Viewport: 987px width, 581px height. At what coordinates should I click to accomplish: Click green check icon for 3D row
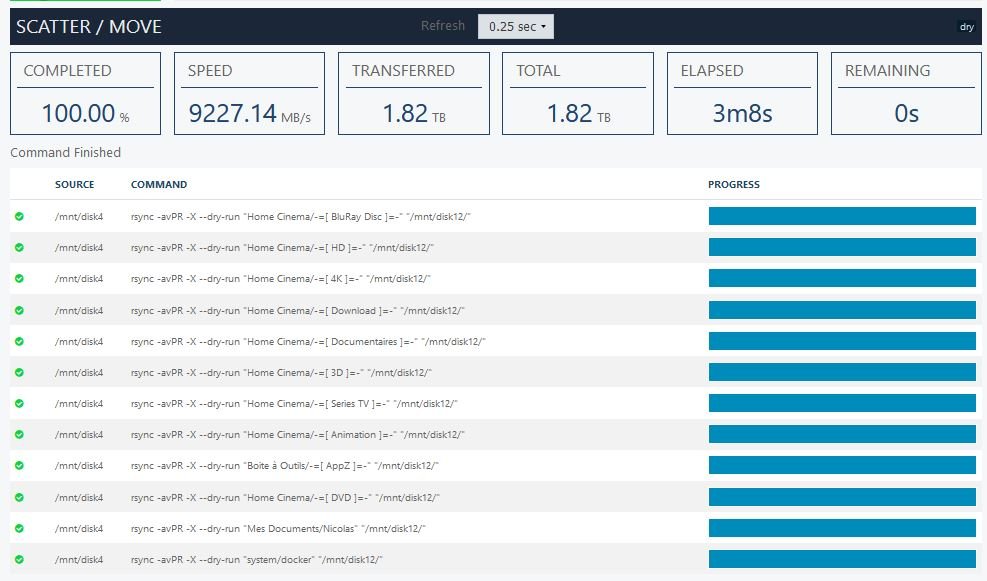(x=20, y=372)
